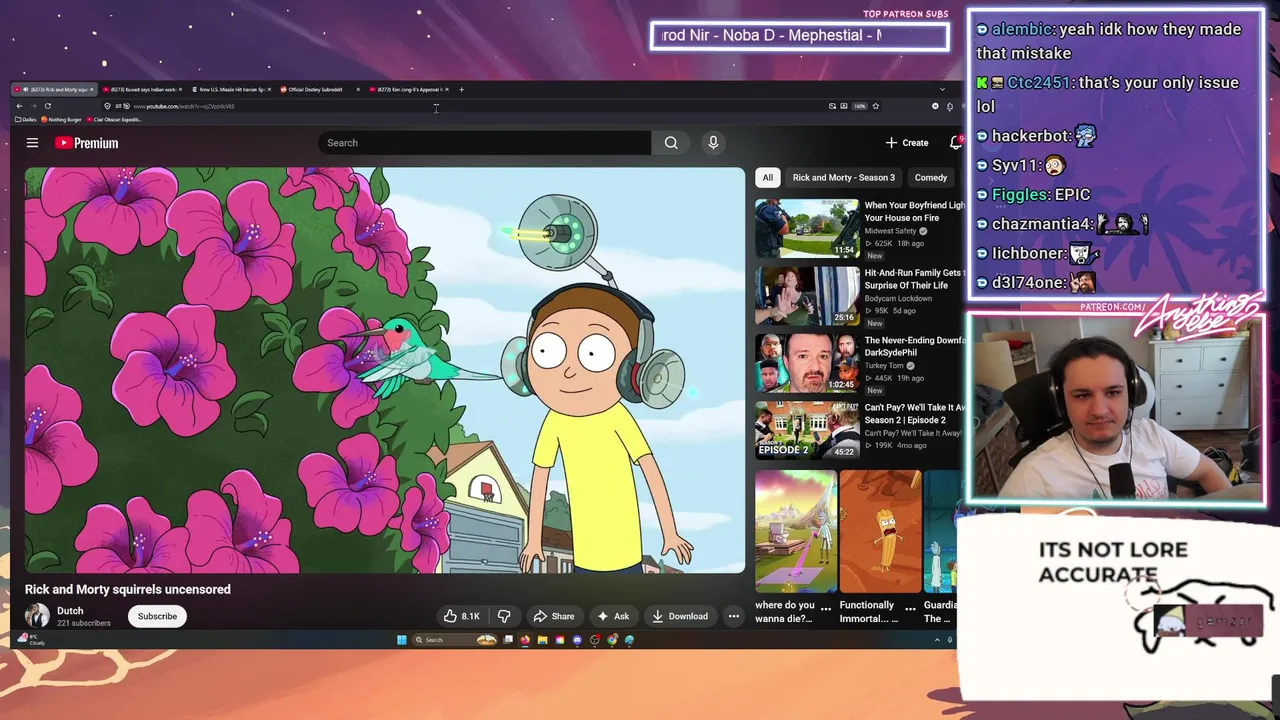This screenshot has height=720, width=1280.
Task: Click the browser address bar URL
Action: click(x=183, y=106)
